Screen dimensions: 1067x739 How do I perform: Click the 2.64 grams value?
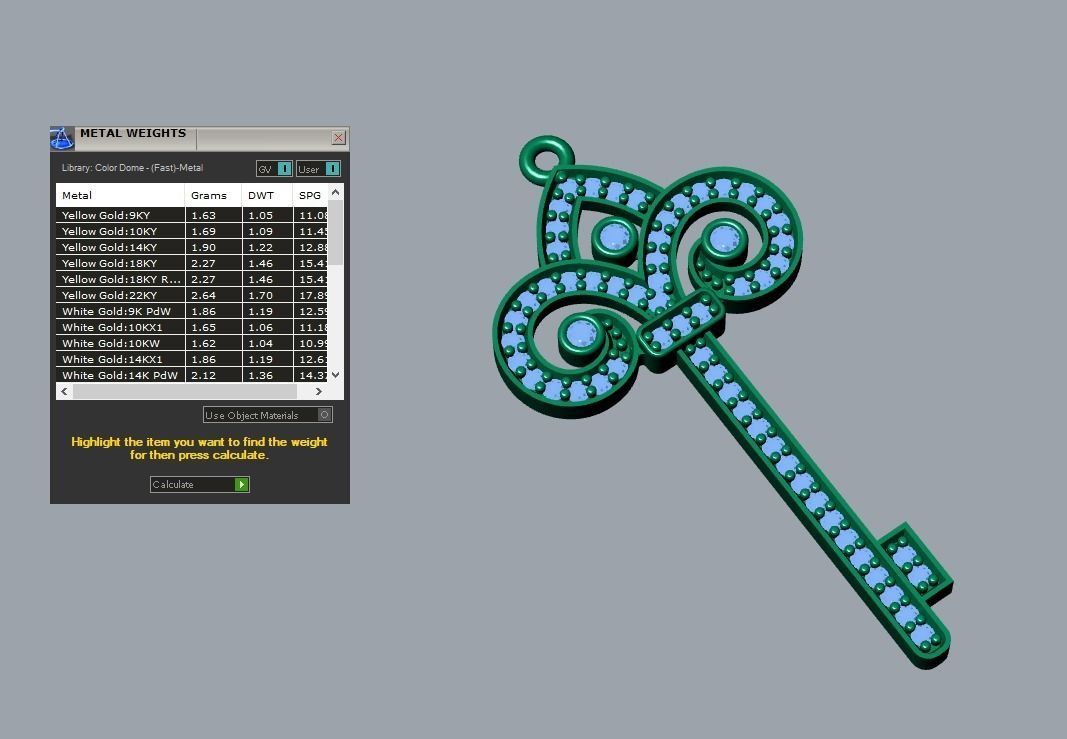[x=203, y=295]
